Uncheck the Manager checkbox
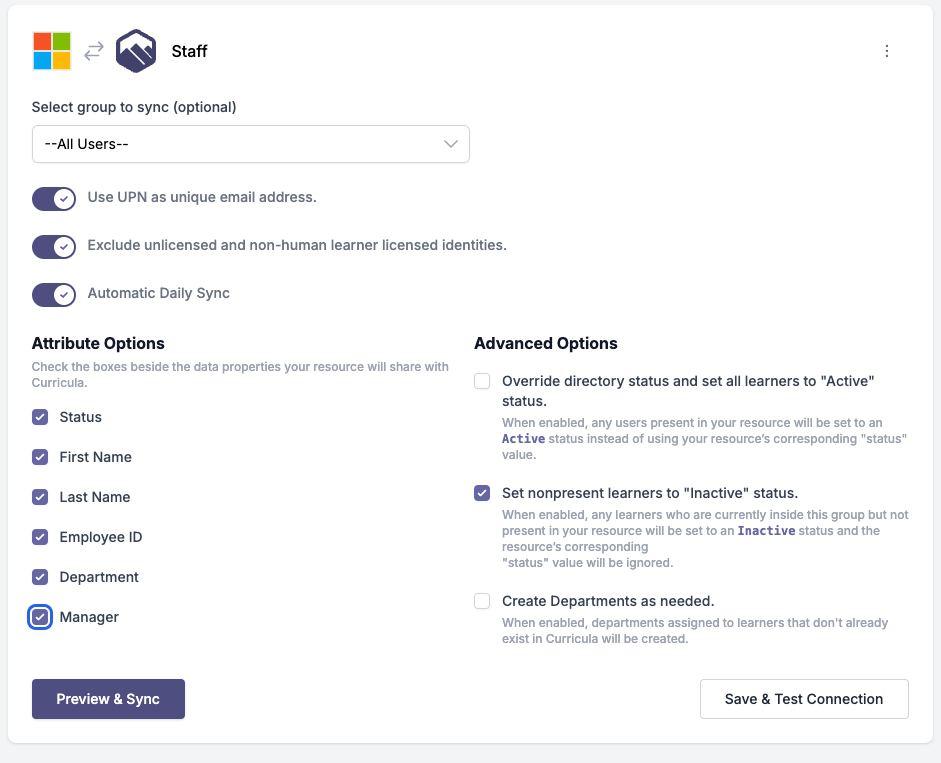941x763 pixels. tap(40, 617)
